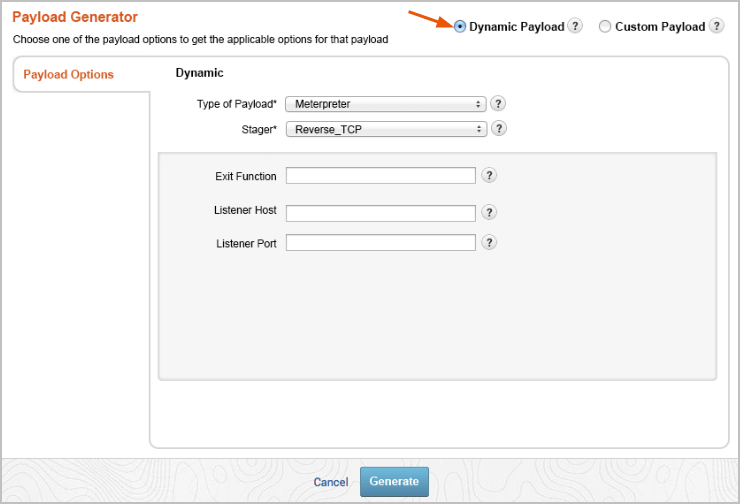Image resolution: width=740 pixels, height=504 pixels.
Task: Expand the Stager dropdown
Action: point(385,129)
